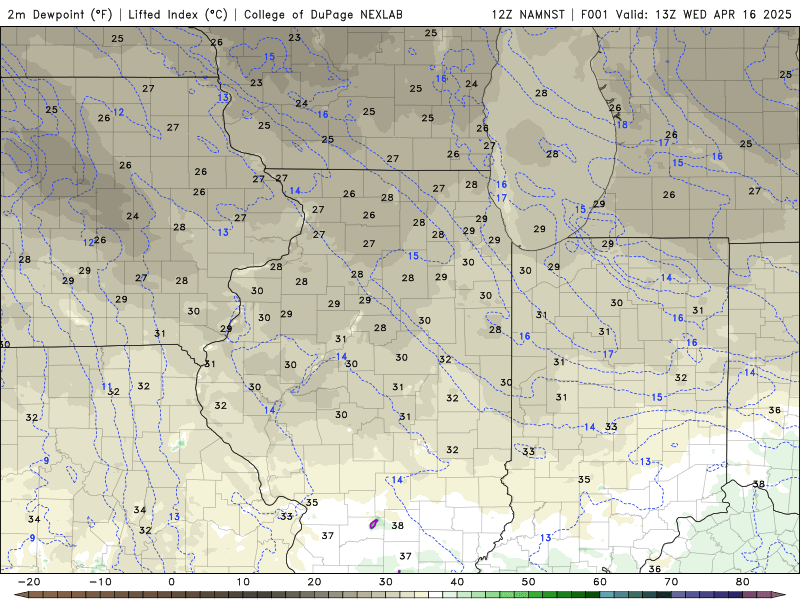Viewport: 800px width, 600px height.
Task: Click the blue '11' lifted index contour label
Action: point(106,387)
